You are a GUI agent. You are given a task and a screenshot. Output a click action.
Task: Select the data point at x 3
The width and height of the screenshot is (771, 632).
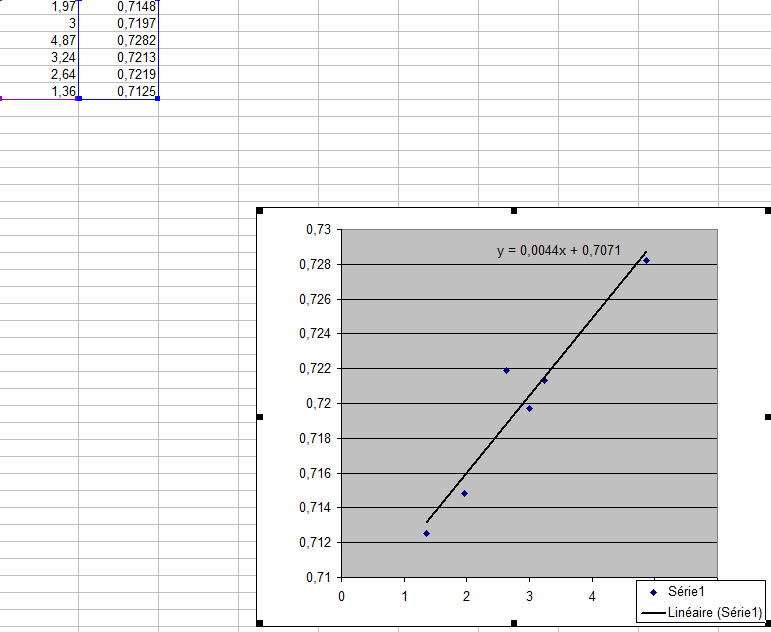530,408
